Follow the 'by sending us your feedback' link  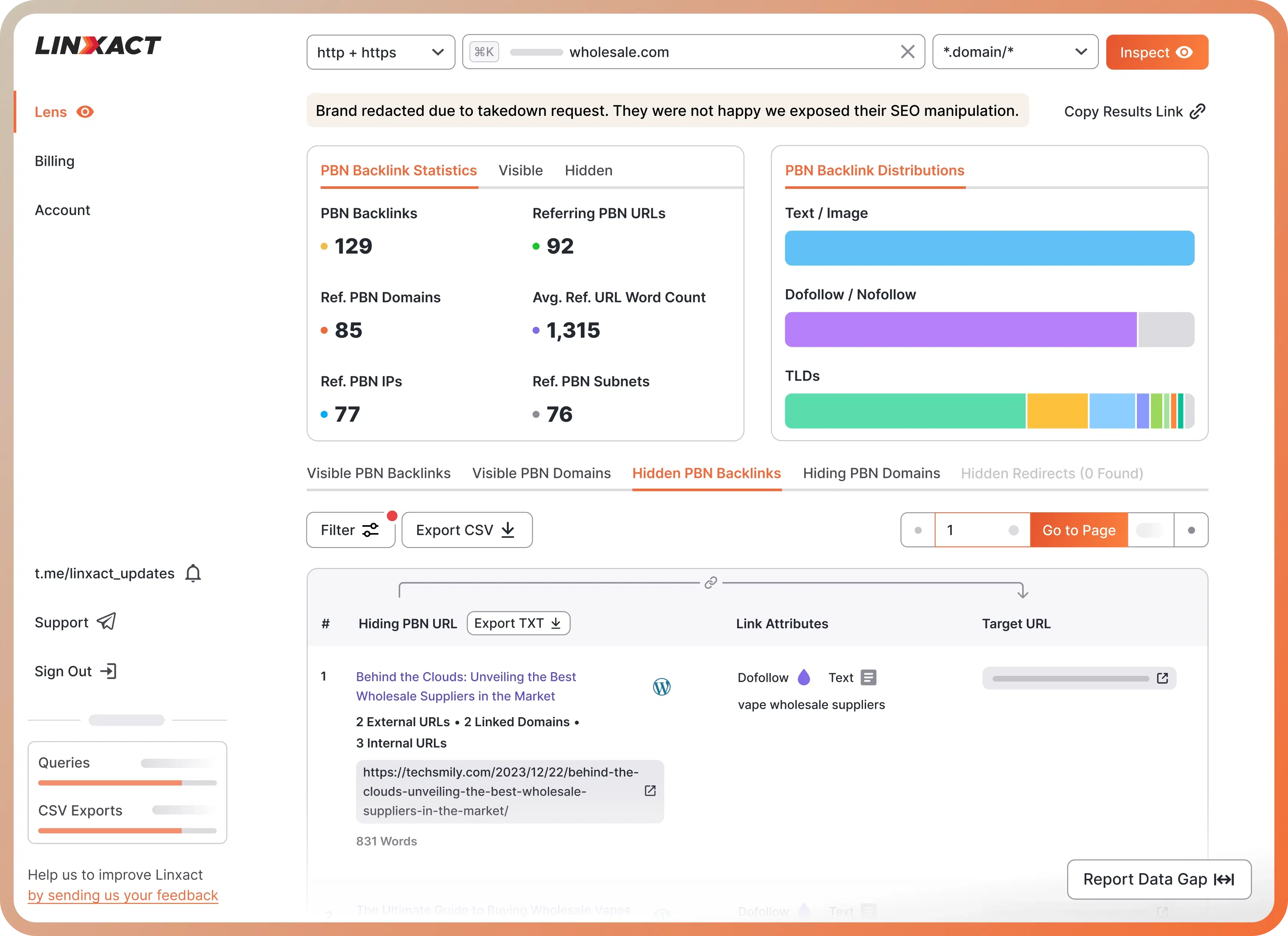(123, 896)
